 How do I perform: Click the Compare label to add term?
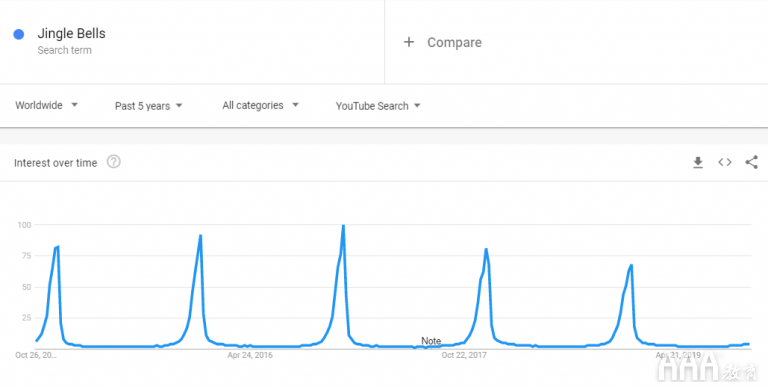pyautogui.click(x=454, y=43)
